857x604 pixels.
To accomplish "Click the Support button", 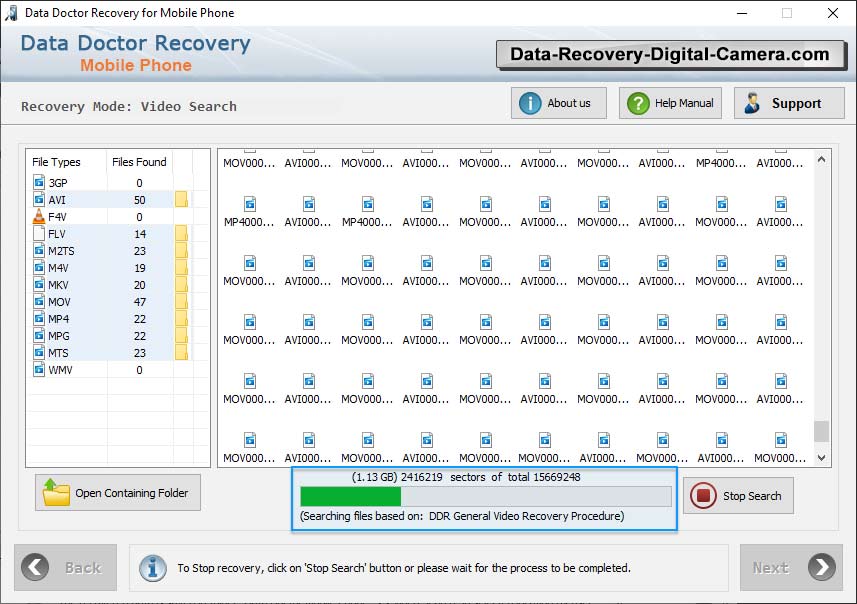I will pyautogui.click(x=789, y=103).
